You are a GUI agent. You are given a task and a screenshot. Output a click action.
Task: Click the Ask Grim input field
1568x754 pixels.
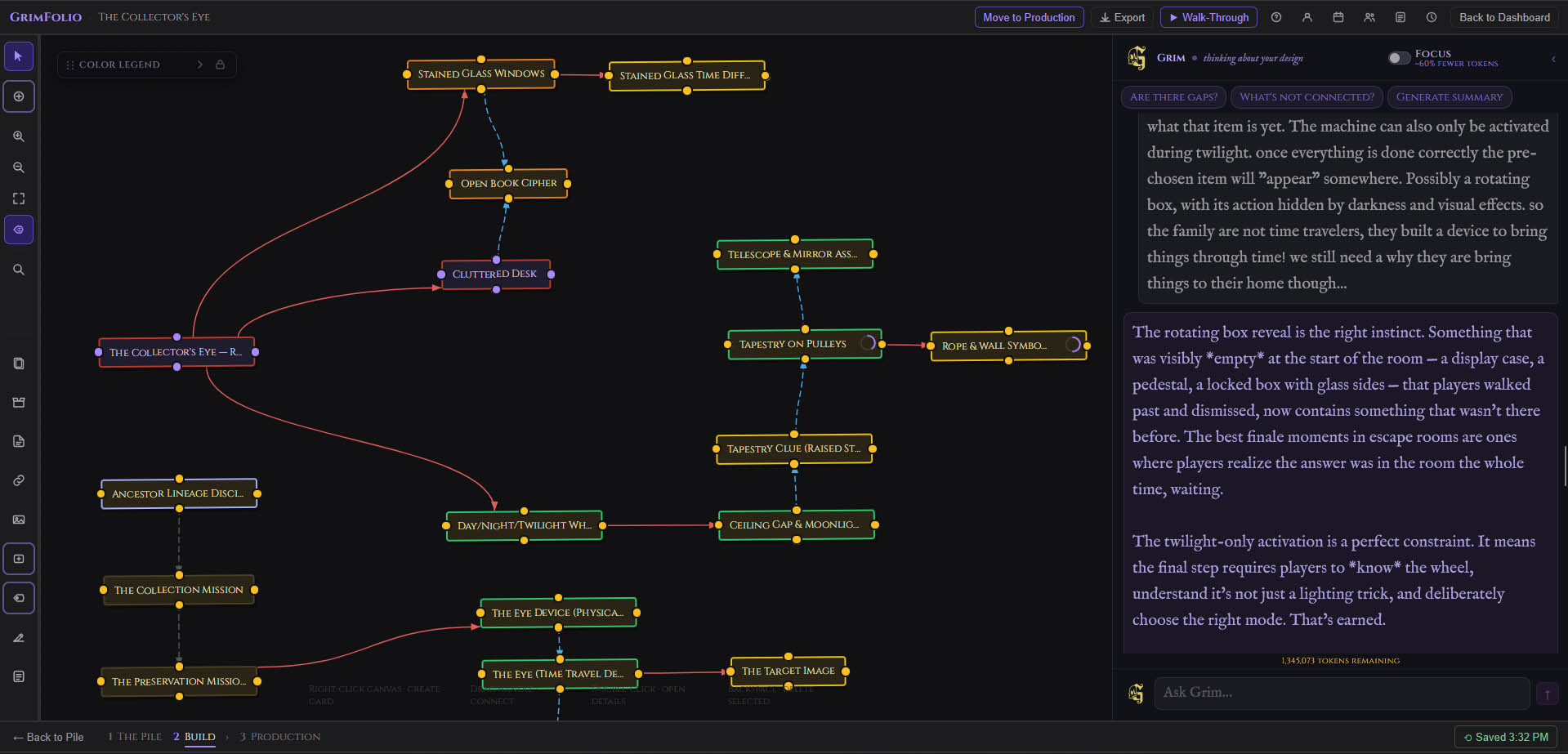(1342, 693)
